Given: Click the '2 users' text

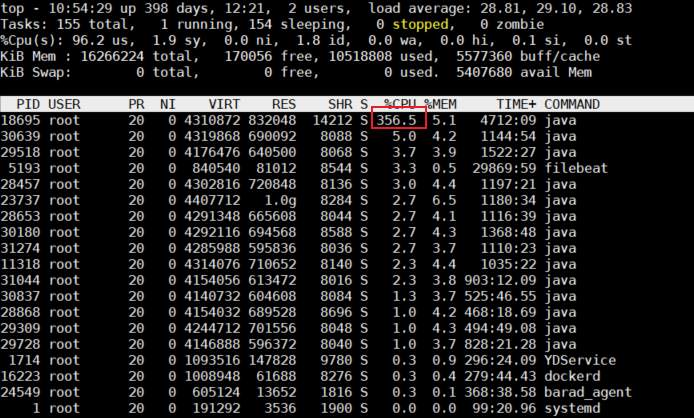Looking at the screenshot, I should pyautogui.click(x=320, y=8).
